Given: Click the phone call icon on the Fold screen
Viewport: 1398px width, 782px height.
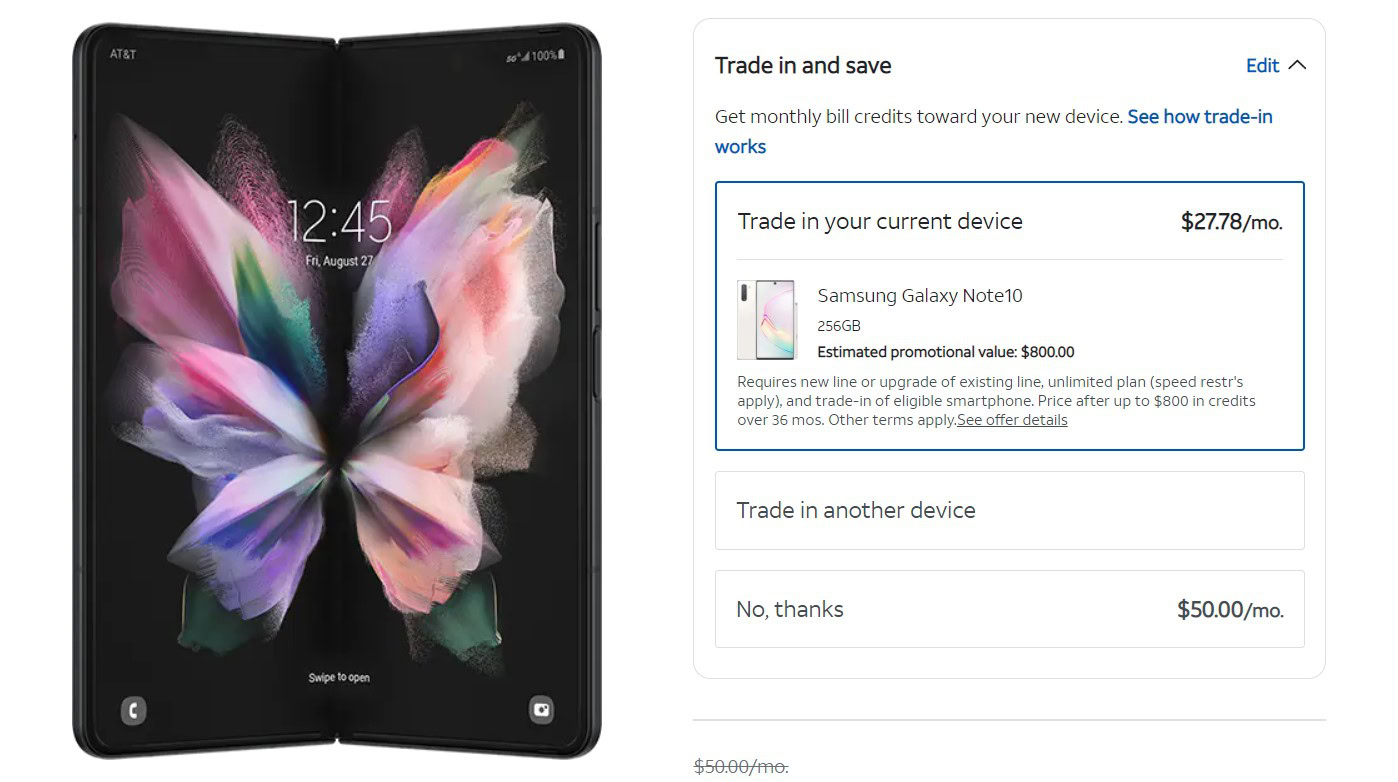Looking at the screenshot, I should click(x=133, y=711).
